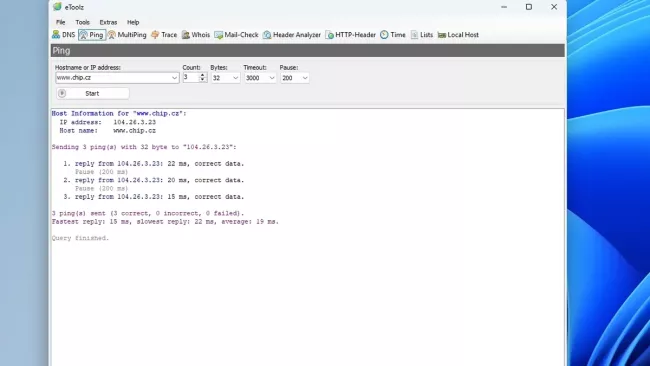Open the Header Analyzer tool
Screen dimensions: 650x366
pos(292,35)
